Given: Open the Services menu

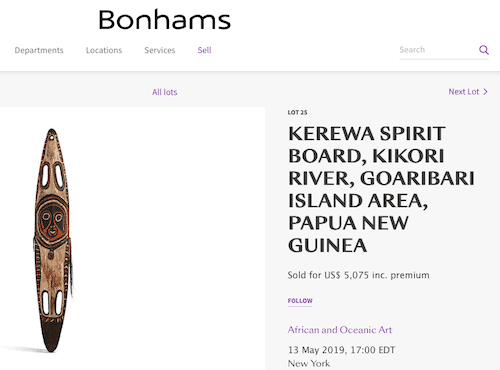Looking at the screenshot, I should [160, 50].
